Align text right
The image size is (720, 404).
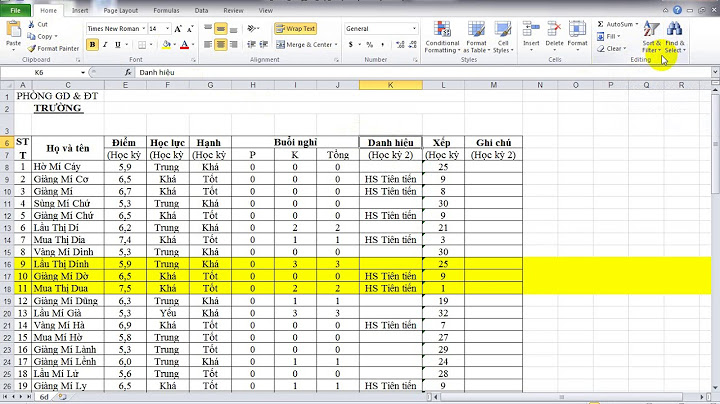[234, 45]
